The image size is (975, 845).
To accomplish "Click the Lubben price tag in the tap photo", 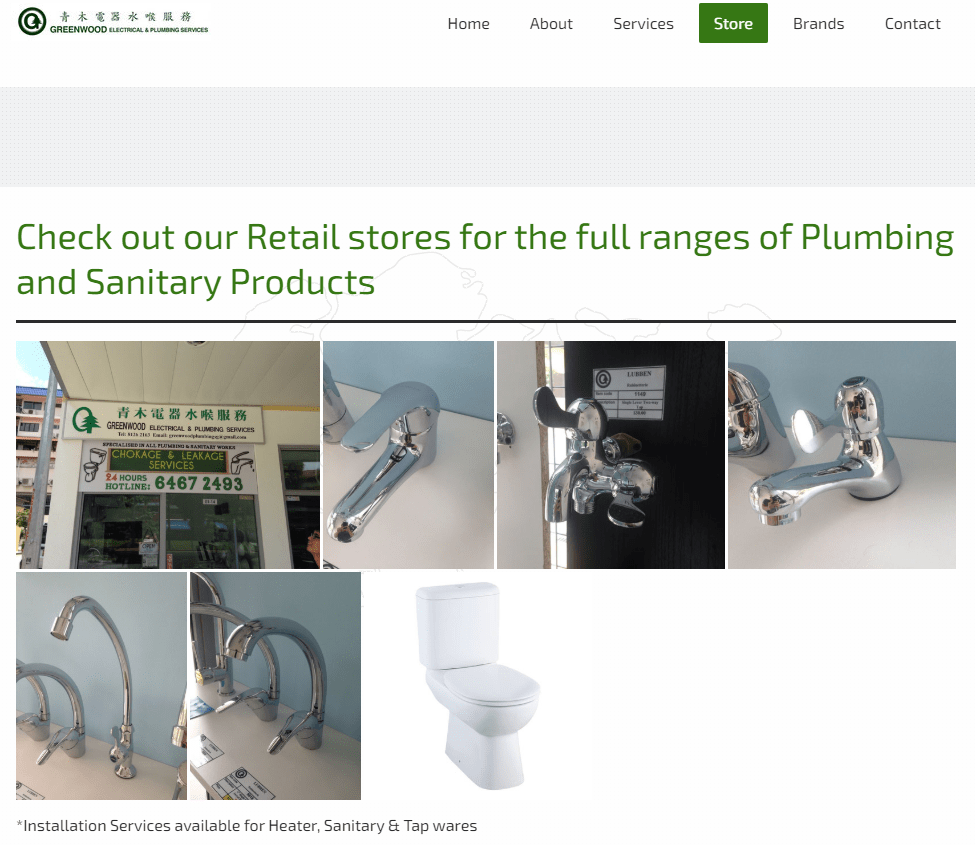I will [630, 392].
